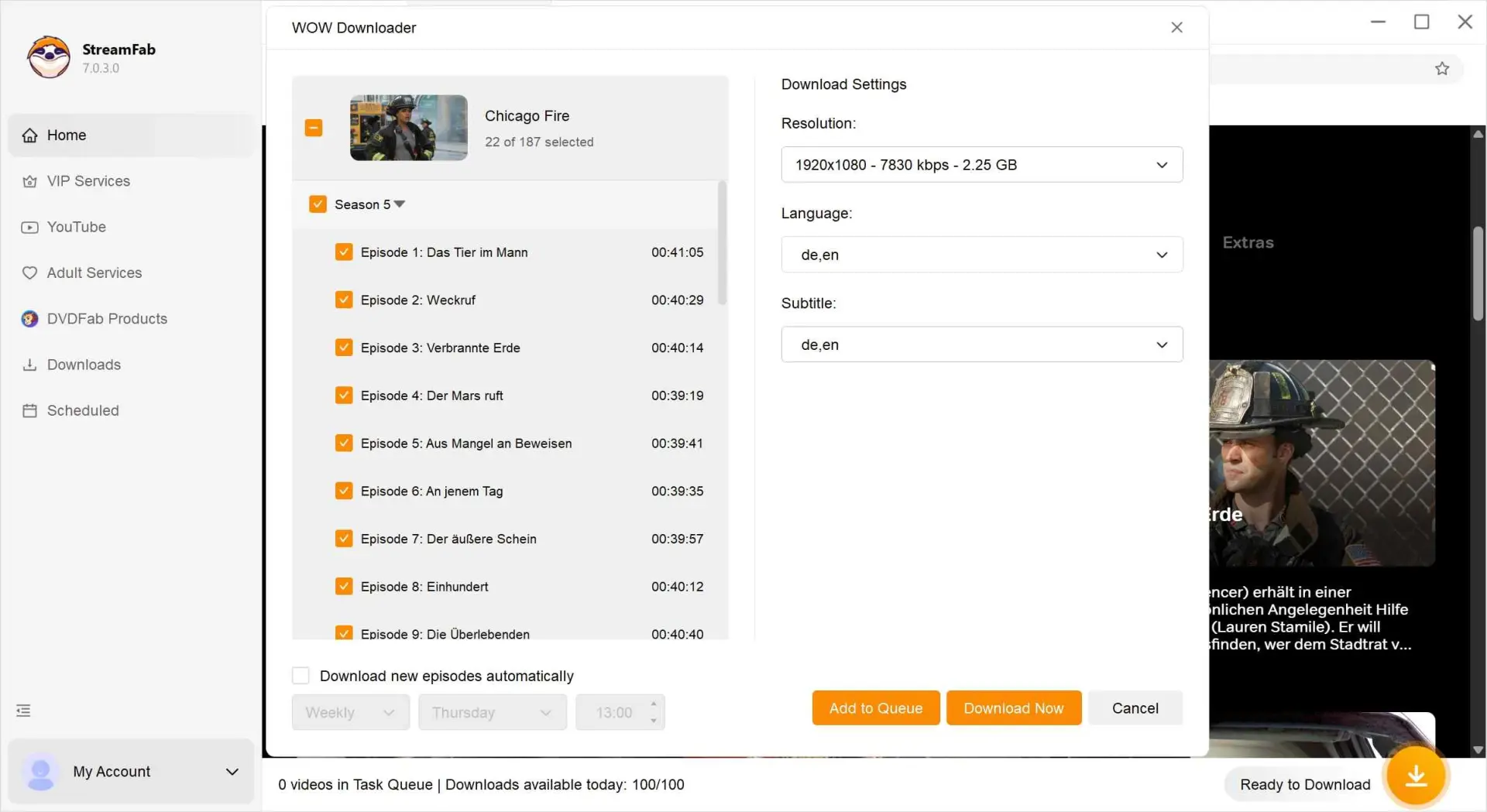This screenshot has height=812, width=1487.
Task: Open DVDFab Products in sidebar
Action: pos(131,319)
